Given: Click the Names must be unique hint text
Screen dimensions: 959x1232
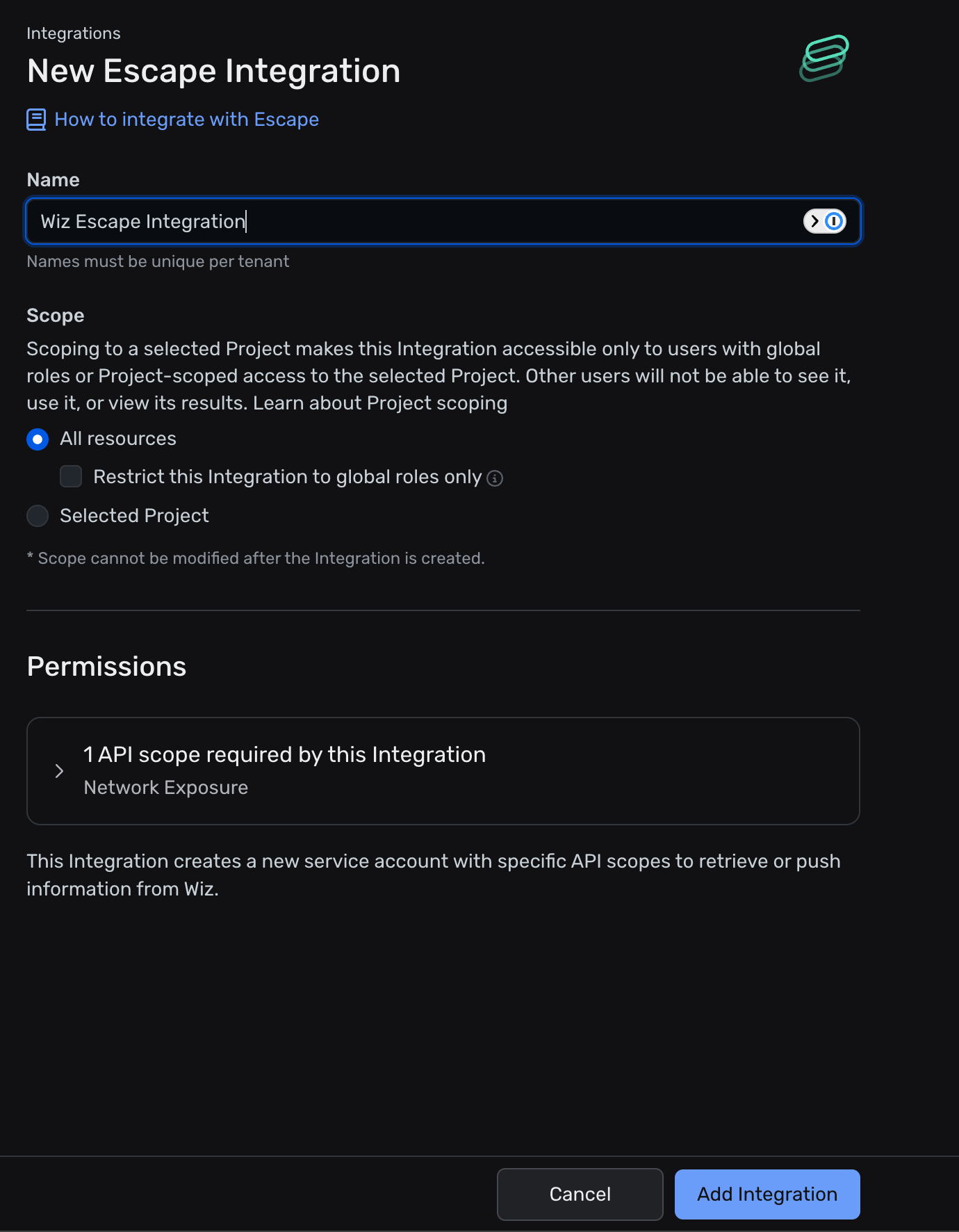Looking at the screenshot, I should (158, 261).
